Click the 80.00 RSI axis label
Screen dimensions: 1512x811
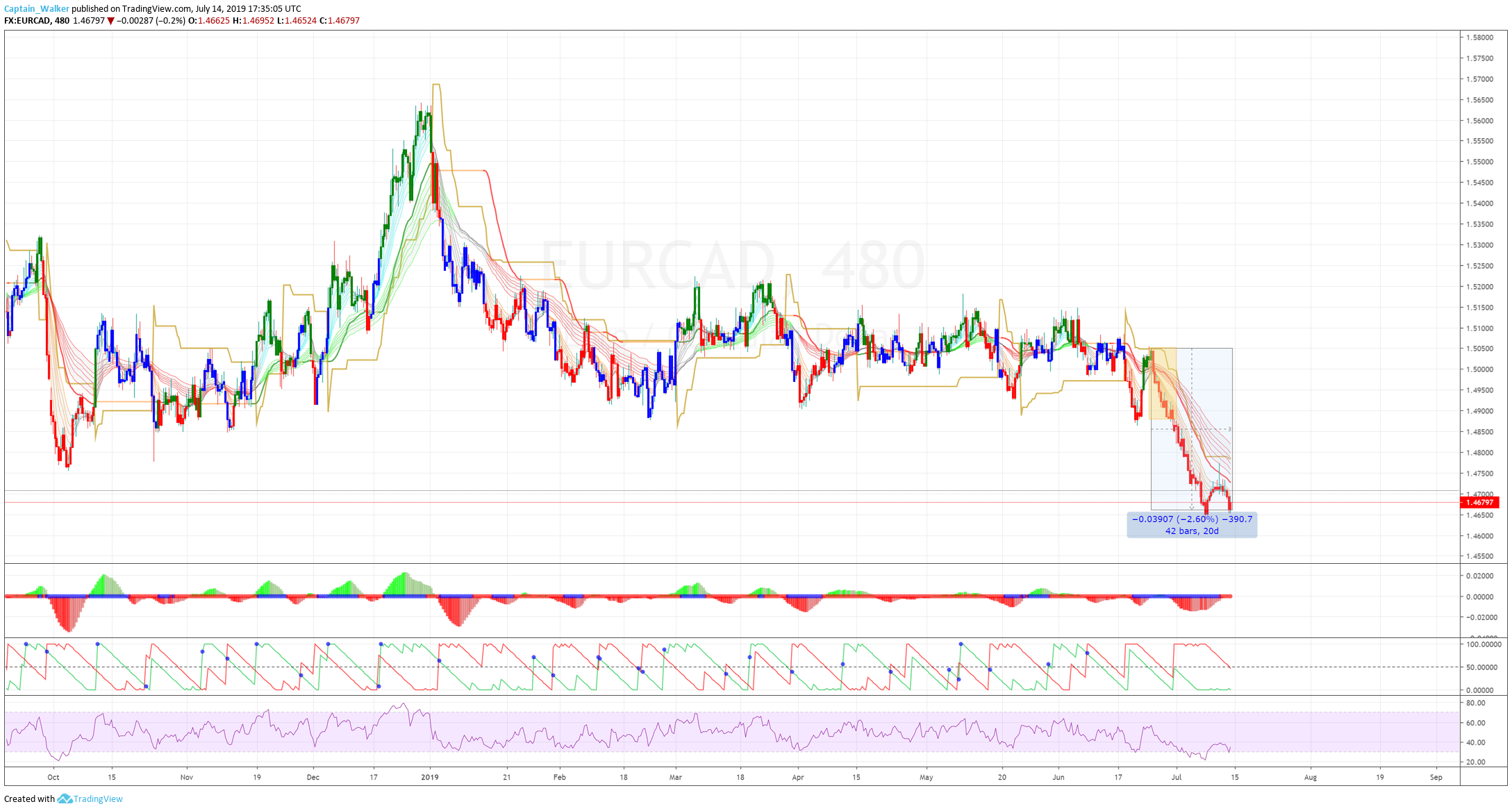(1476, 703)
